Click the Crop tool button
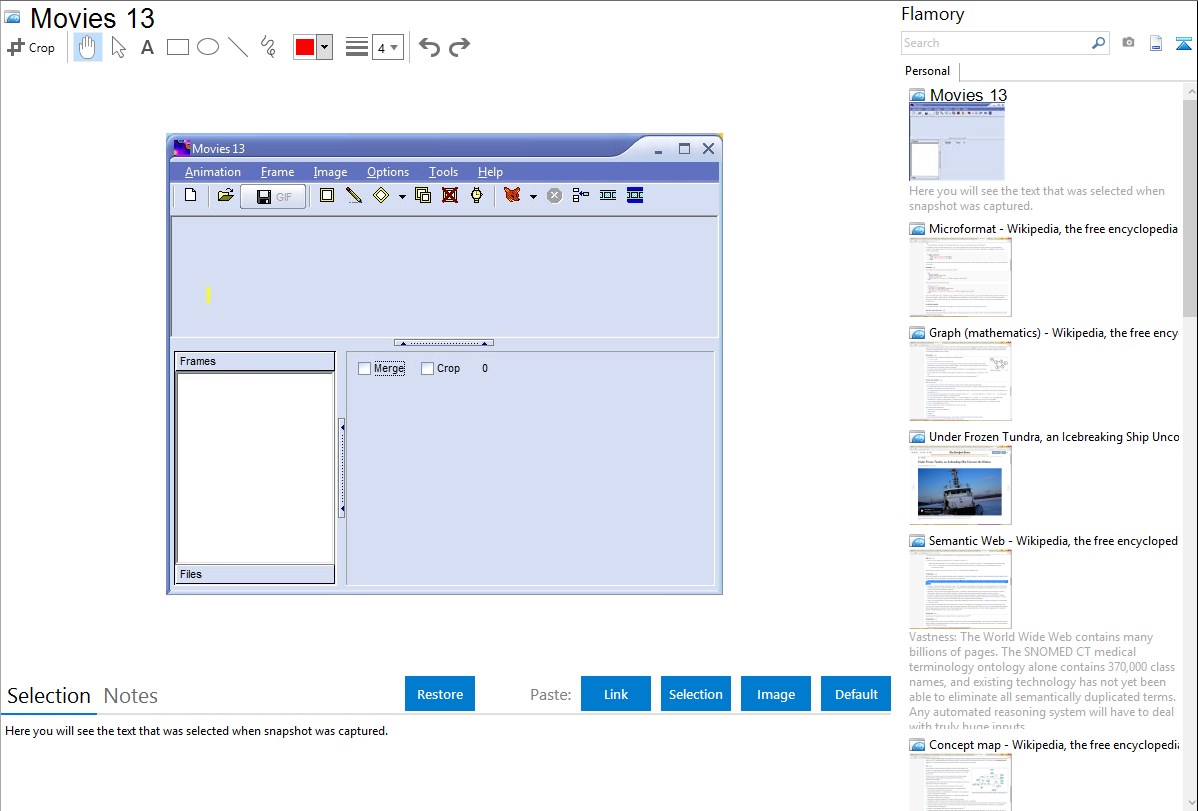Viewport: 1198px width, 811px height. click(31, 47)
